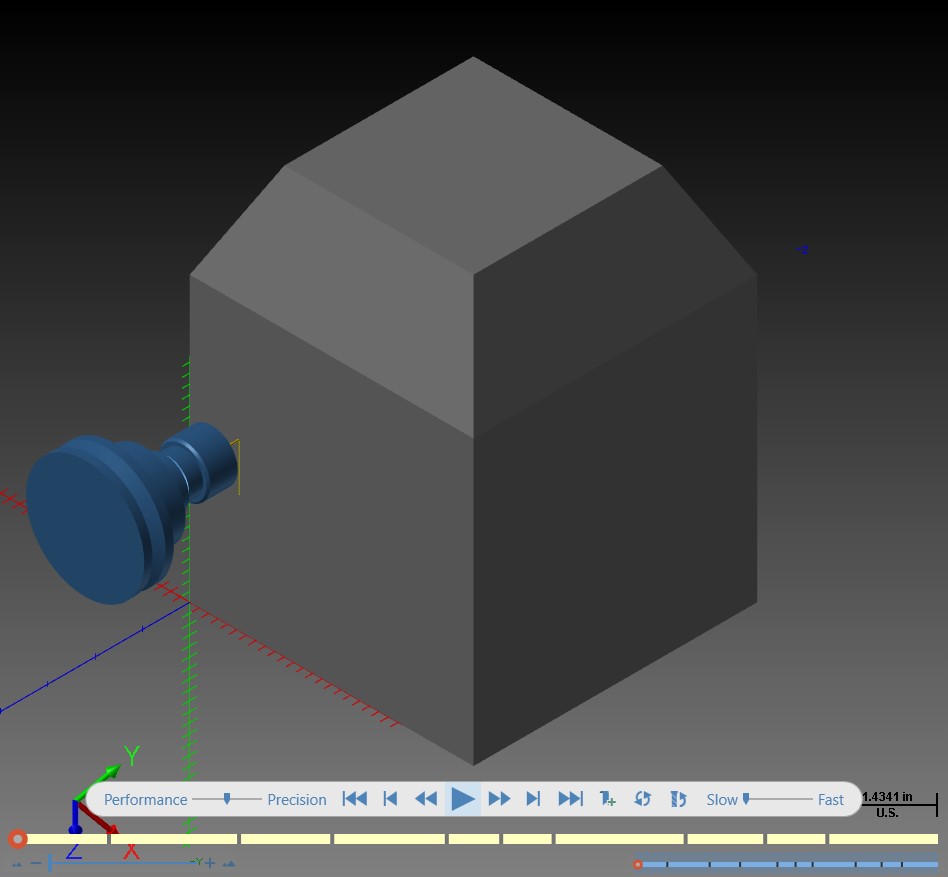This screenshot has height=877, width=948.
Task: Click the Precision label
Action: [x=297, y=800]
